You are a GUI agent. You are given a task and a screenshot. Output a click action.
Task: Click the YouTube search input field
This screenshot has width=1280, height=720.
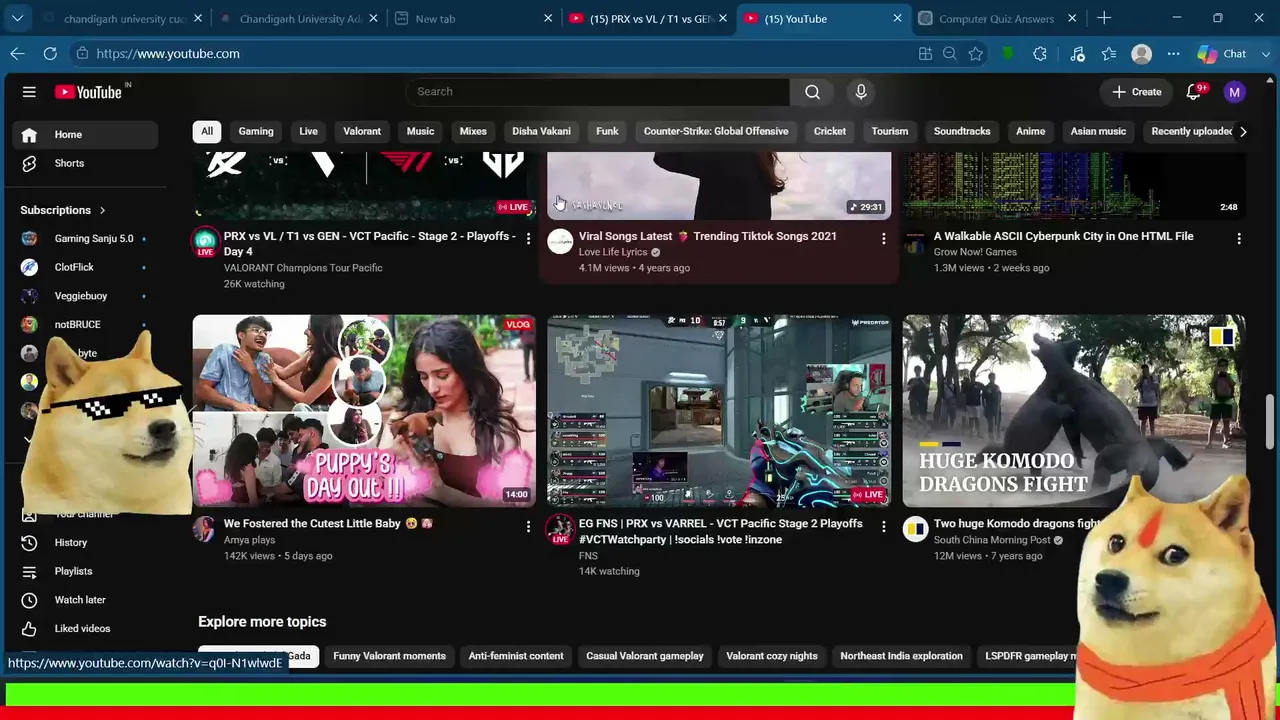tap(598, 92)
